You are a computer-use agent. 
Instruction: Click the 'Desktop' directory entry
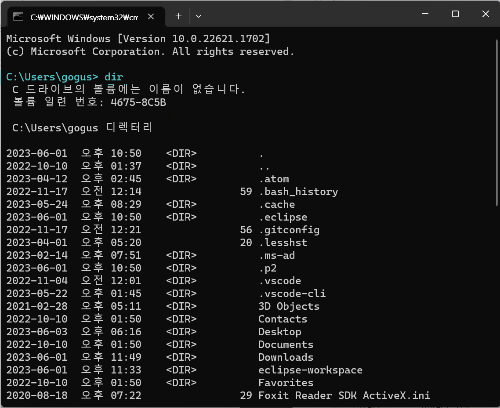click(x=280, y=332)
